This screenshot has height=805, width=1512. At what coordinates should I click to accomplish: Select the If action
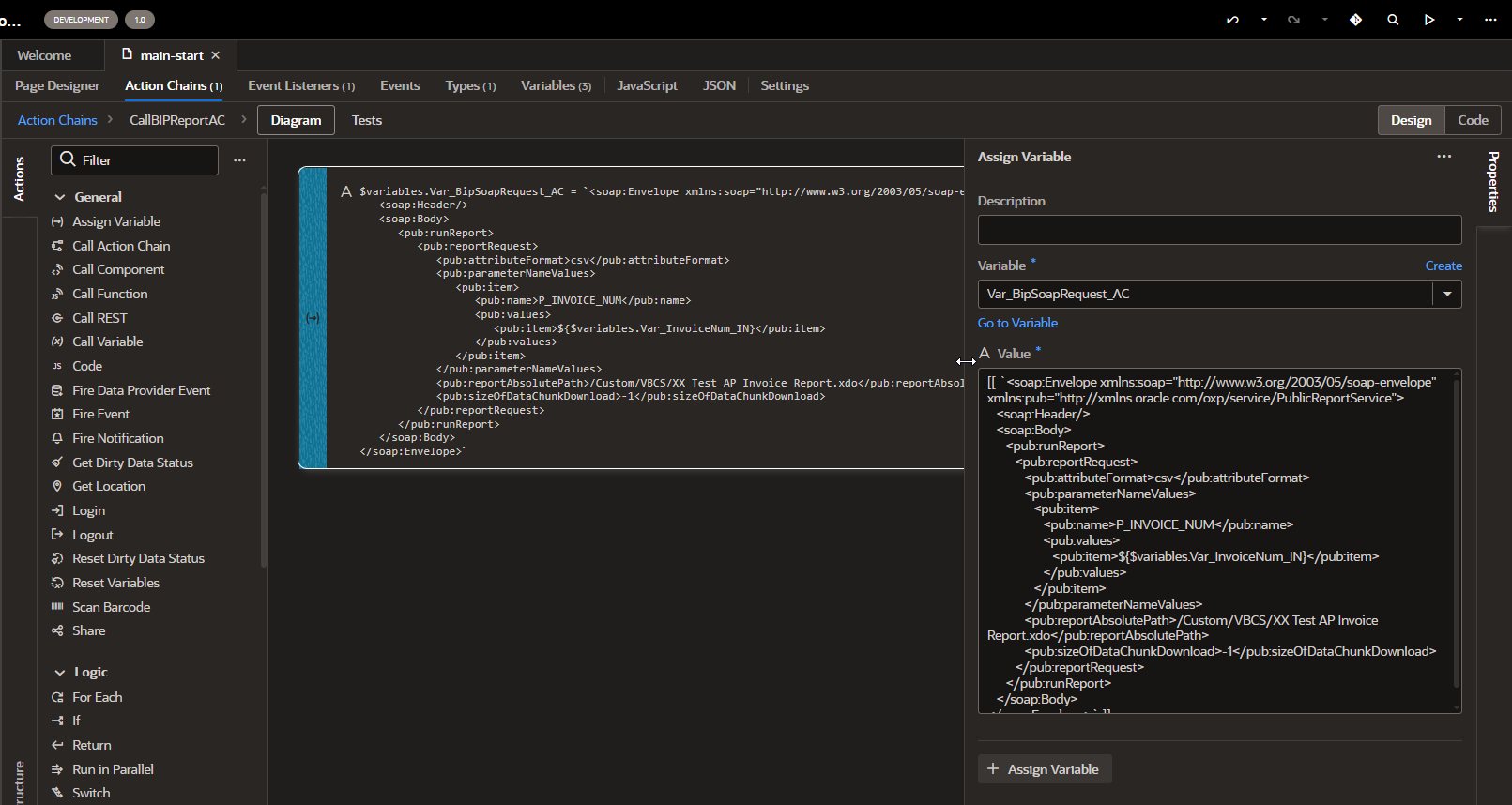click(x=76, y=721)
